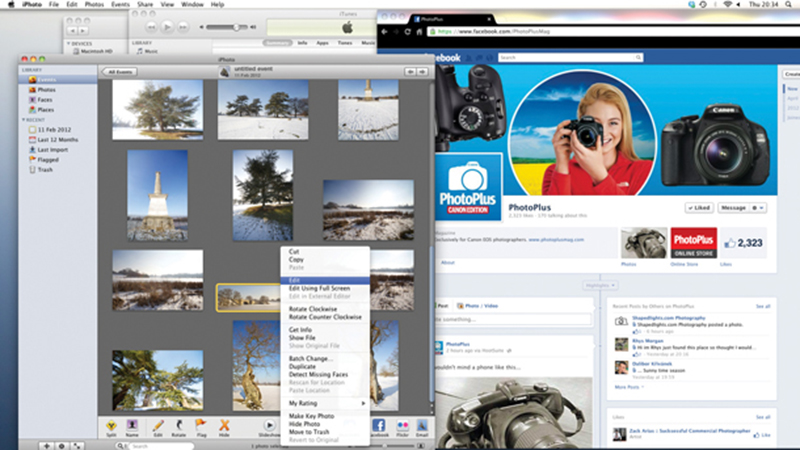The height and width of the screenshot is (450, 800).
Task: Open the Events menu in menu bar
Action: point(120,4)
